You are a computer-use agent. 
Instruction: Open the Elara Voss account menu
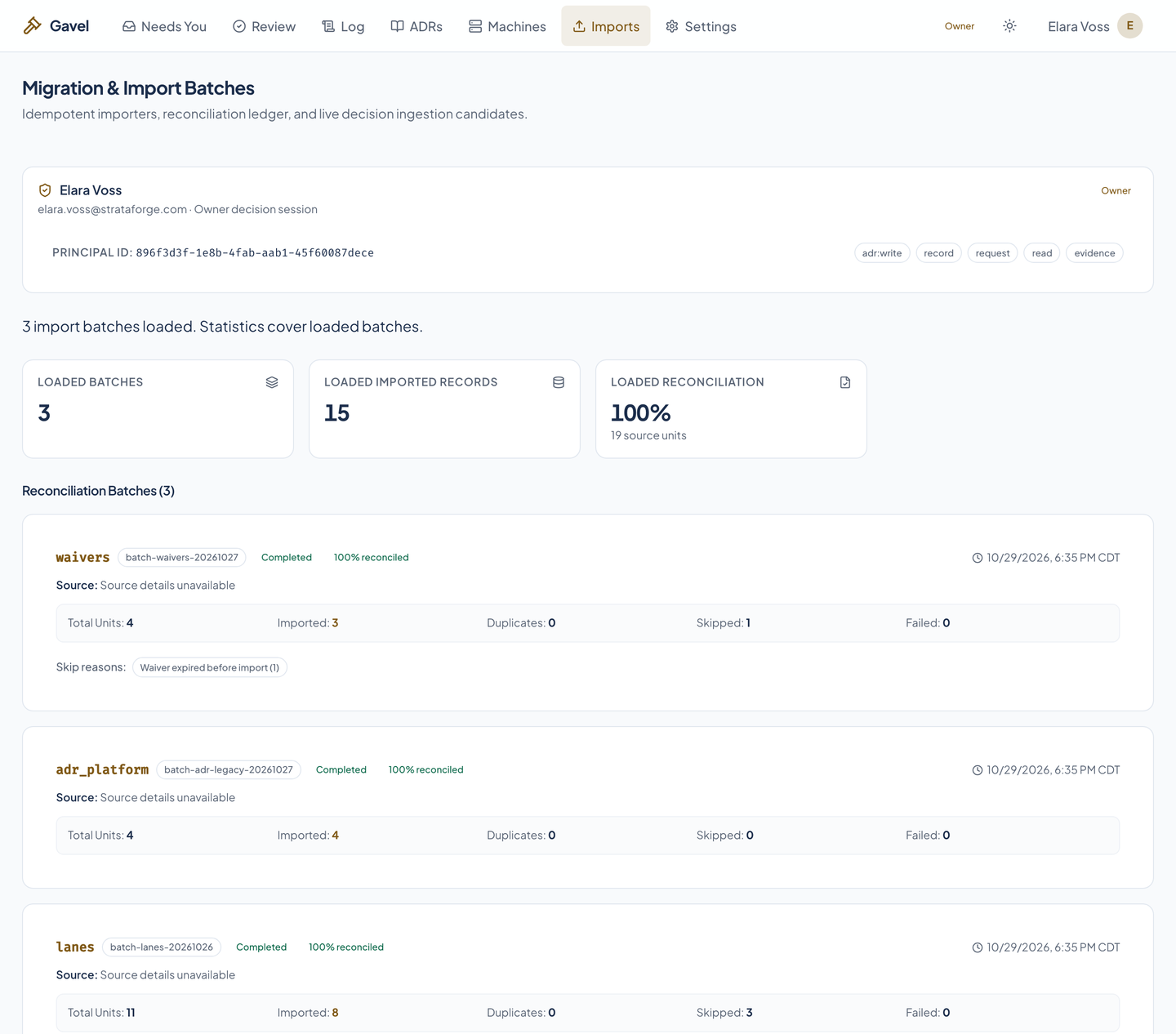point(1095,26)
